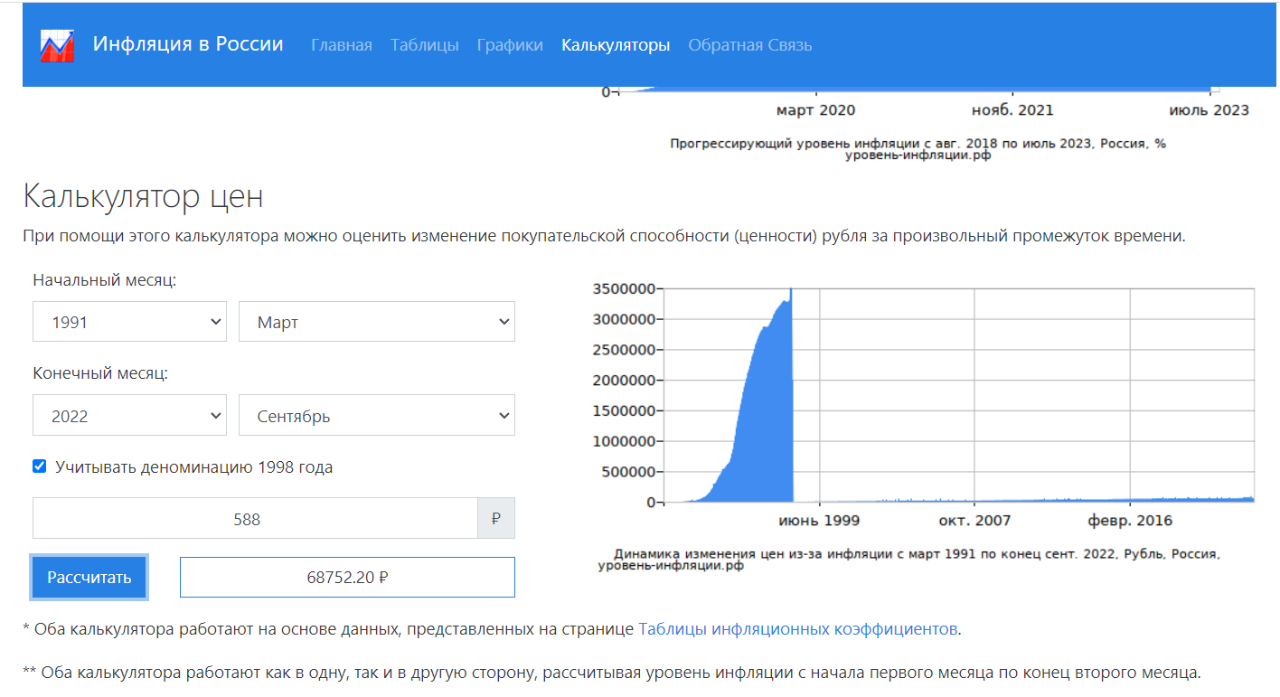The width and height of the screenshot is (1280, 697).
Task: Click the Инфляция в России site title
Action: coord(188,44)
